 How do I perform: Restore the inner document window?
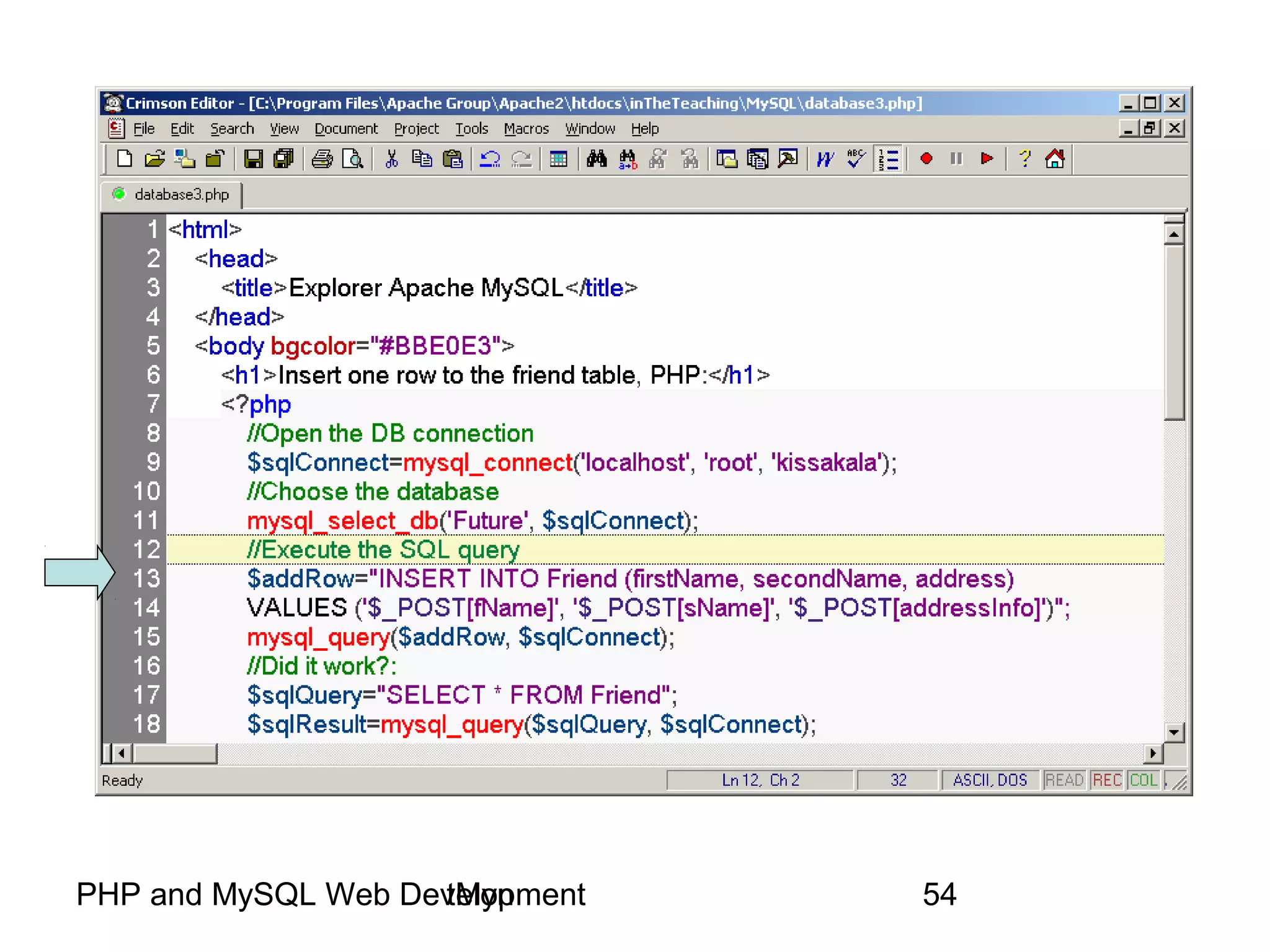coord(1151,128)
